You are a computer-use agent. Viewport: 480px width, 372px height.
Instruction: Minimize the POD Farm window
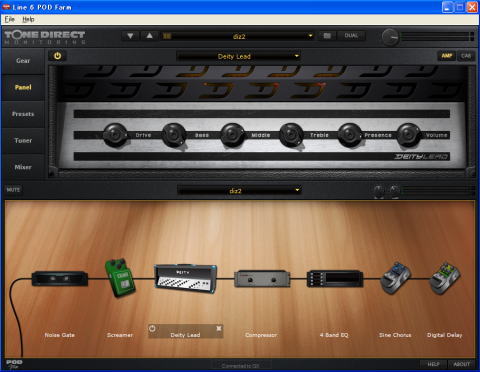click(448, 7)
